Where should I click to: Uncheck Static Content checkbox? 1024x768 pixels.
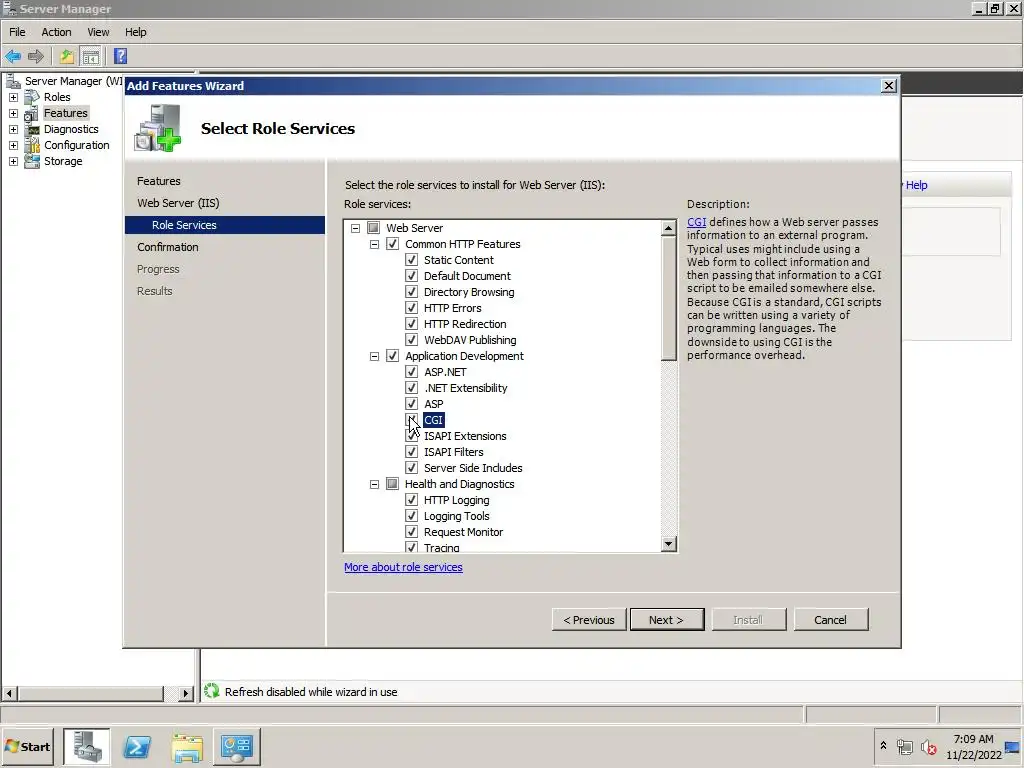tap(411, 260)
